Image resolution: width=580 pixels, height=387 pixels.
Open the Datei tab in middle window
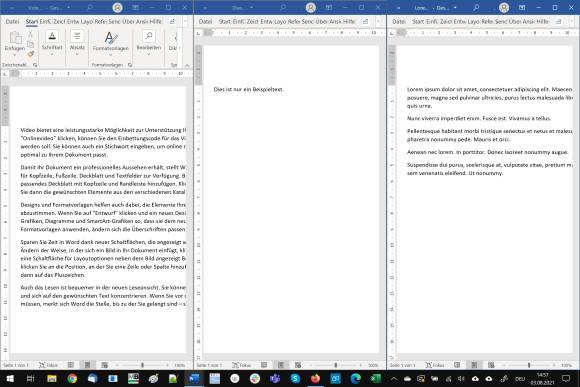pos(205,21)
